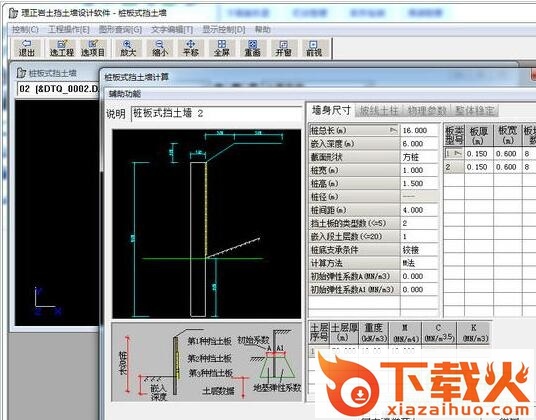Open the 整体稳定 tab

coord(474,111)
